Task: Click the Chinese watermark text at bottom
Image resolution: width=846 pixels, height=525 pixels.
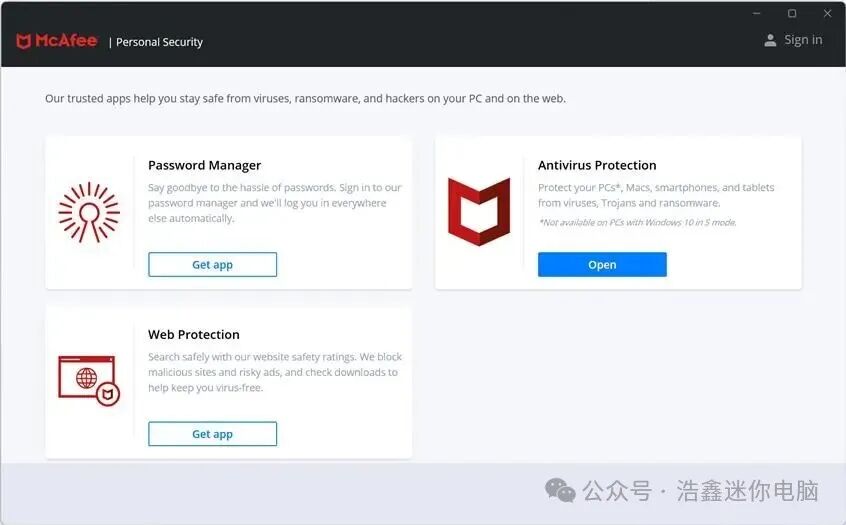Action: pyautogui.click(x=700, y=491)
